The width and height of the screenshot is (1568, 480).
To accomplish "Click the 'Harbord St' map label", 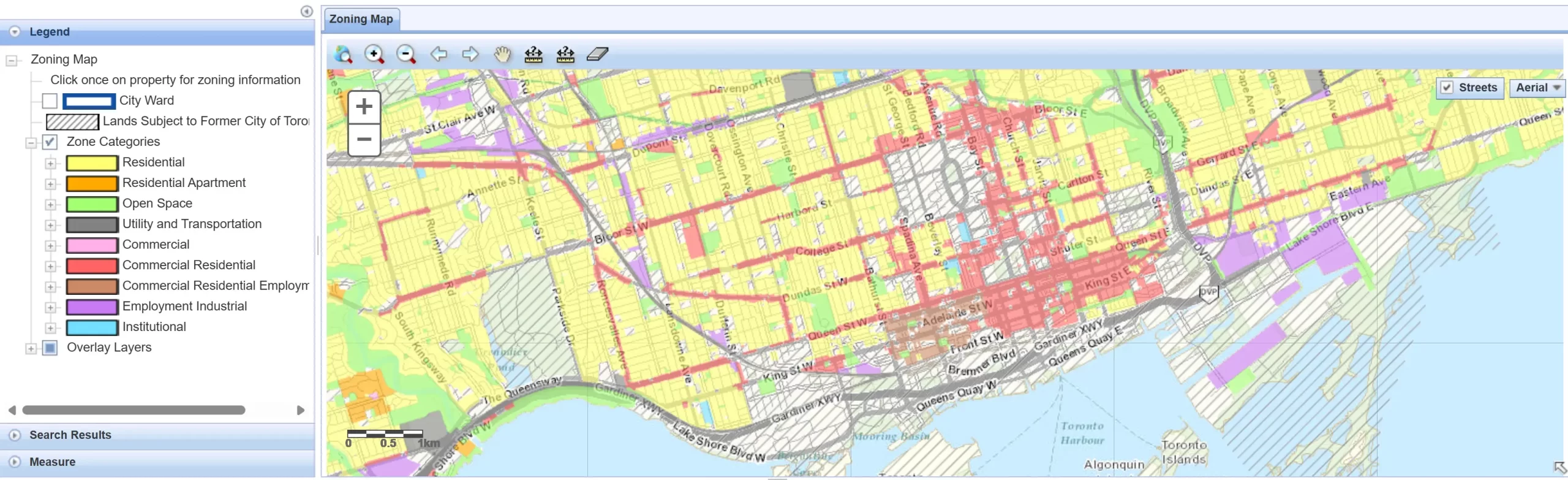I will [804, 210].
